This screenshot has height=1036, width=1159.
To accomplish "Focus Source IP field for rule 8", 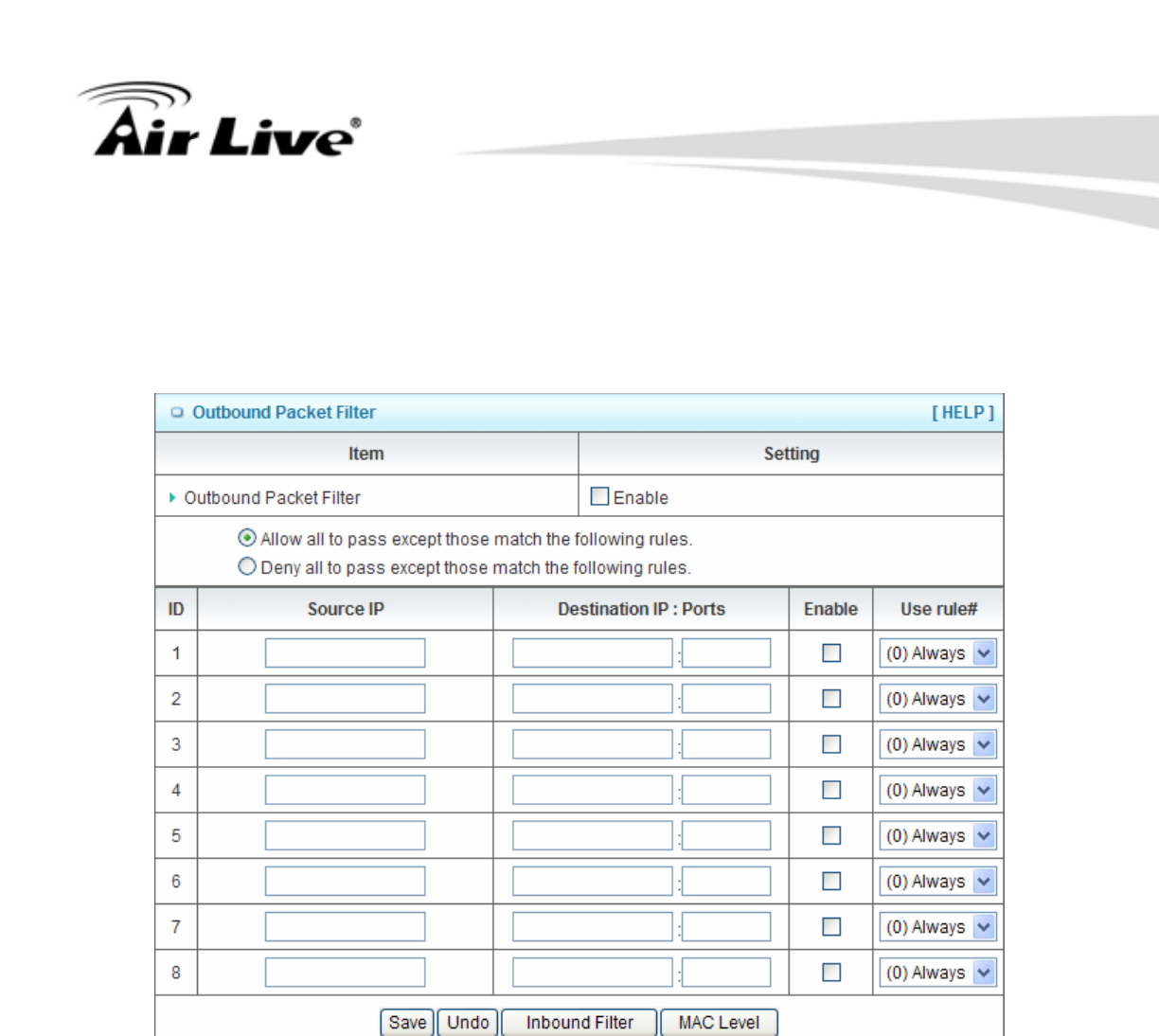I will click(345, 972).
